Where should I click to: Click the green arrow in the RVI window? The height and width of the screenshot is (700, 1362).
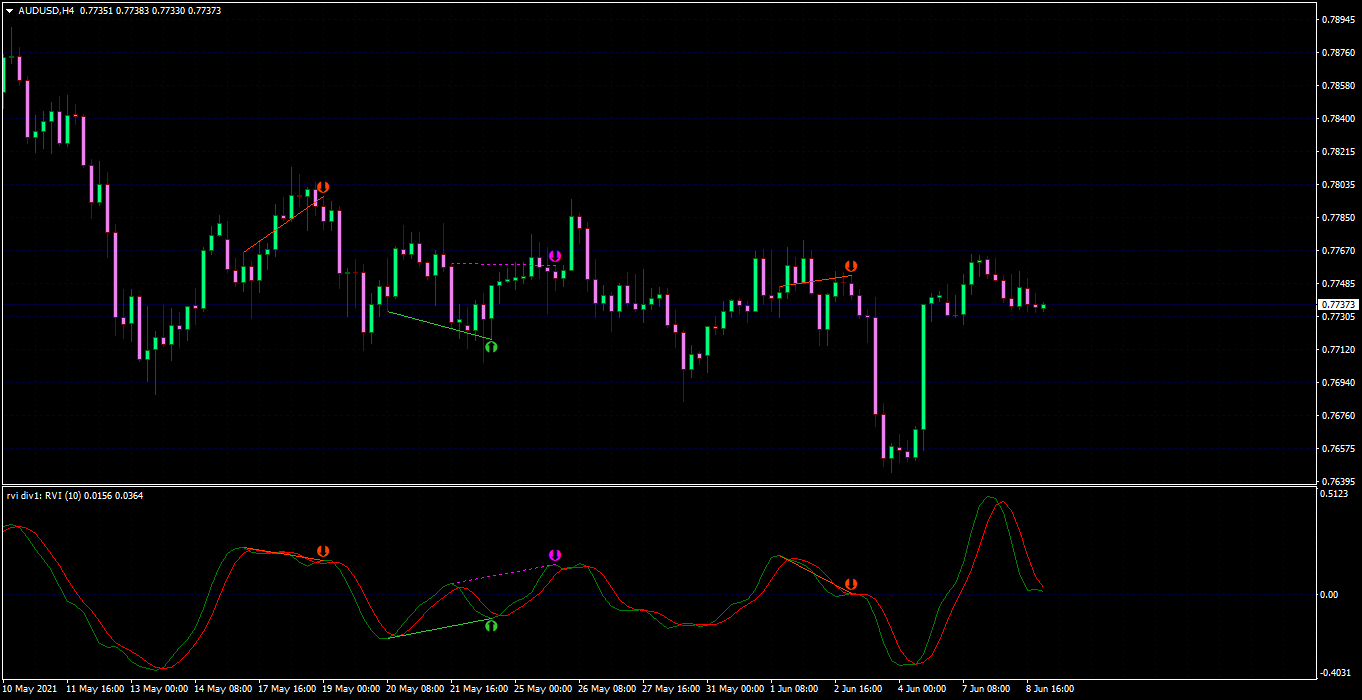(x=491, y=625)
